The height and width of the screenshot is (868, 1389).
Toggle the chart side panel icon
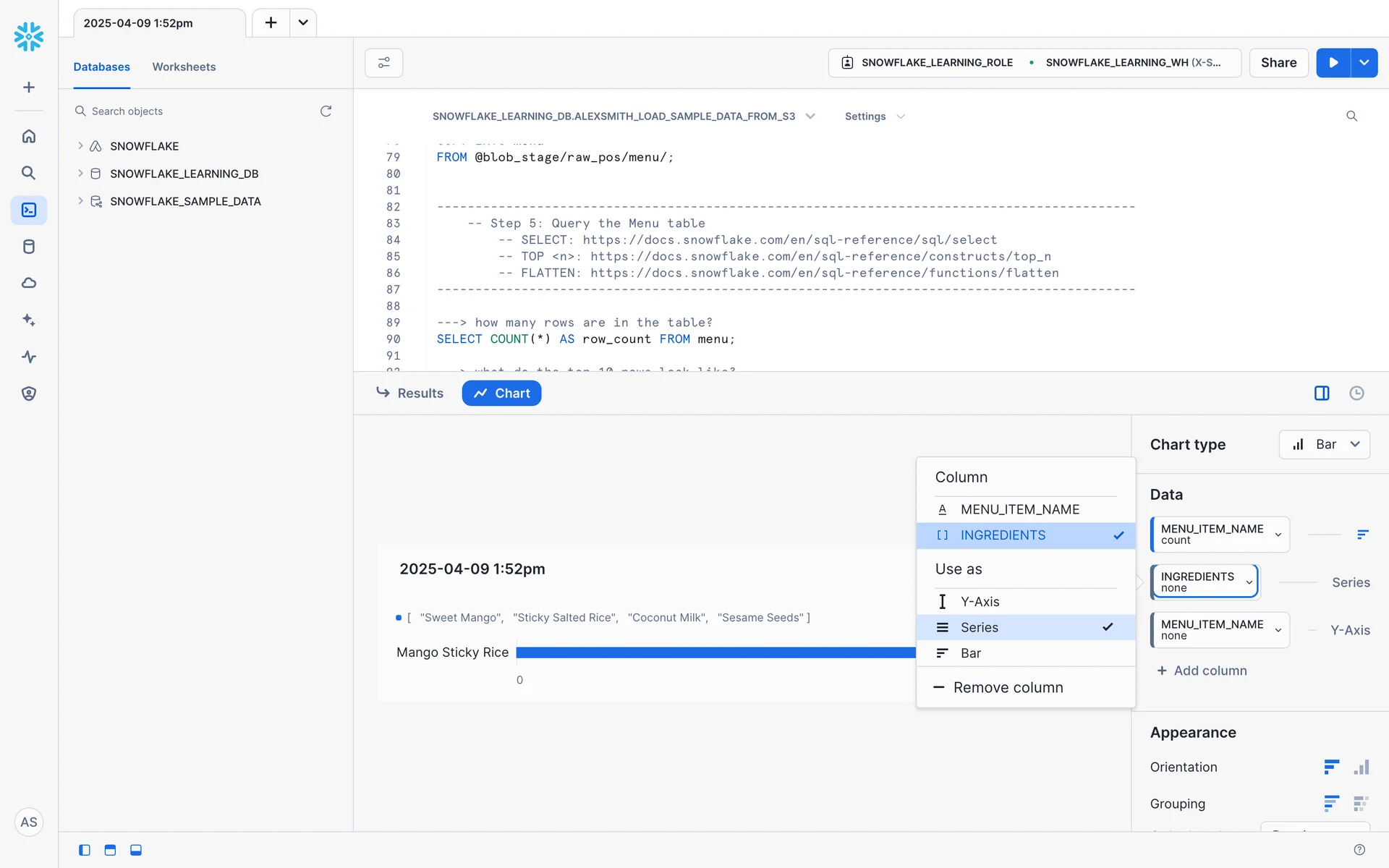tap(1322, 393)
